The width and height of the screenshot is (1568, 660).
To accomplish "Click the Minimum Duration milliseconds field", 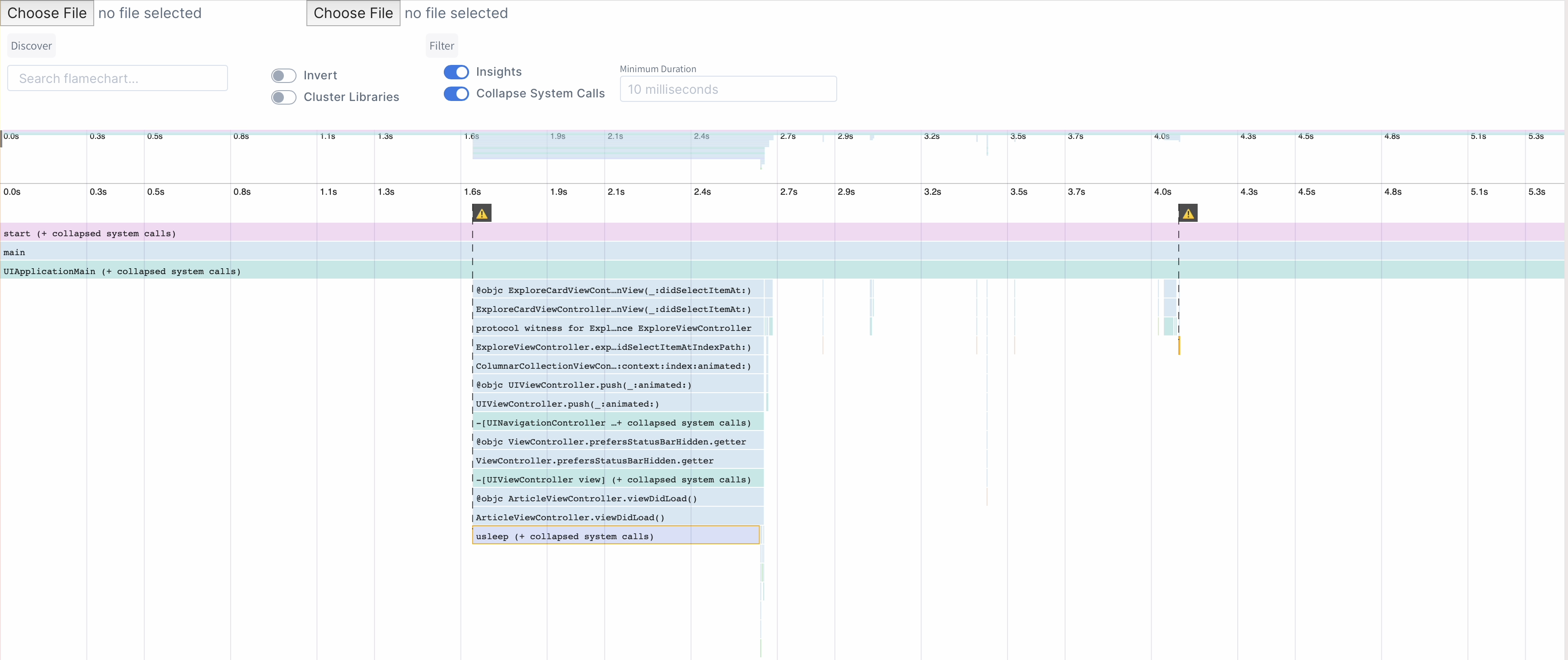I will 728,90.
